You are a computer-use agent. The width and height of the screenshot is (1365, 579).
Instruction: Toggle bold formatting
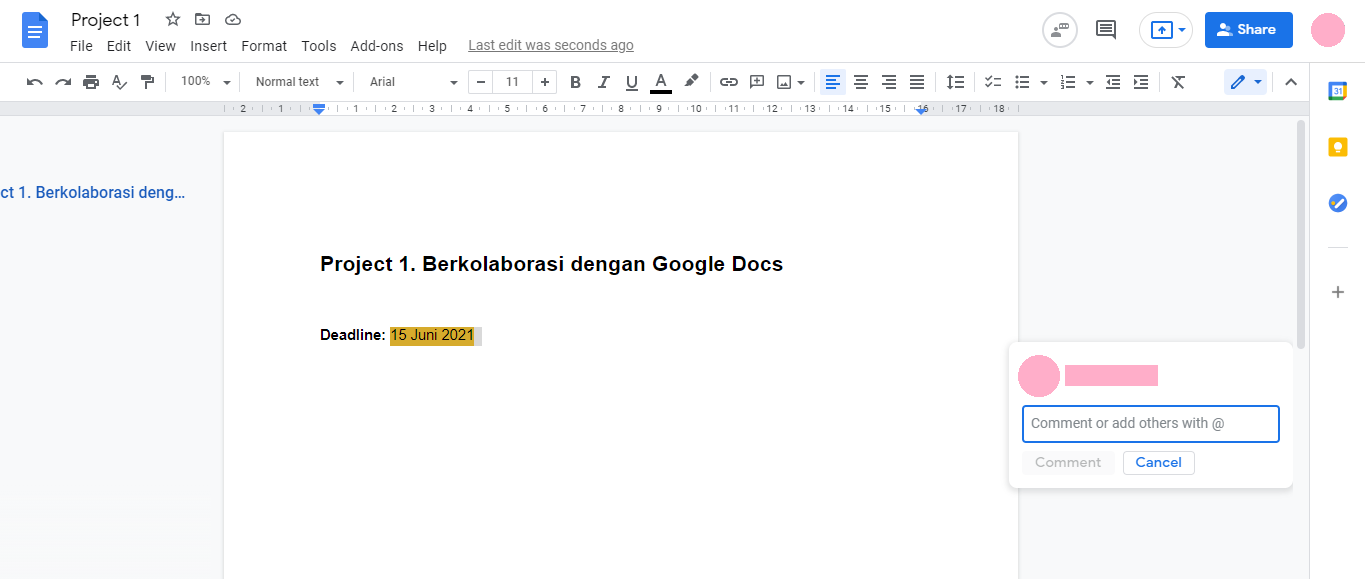click(x=575, y=82)
